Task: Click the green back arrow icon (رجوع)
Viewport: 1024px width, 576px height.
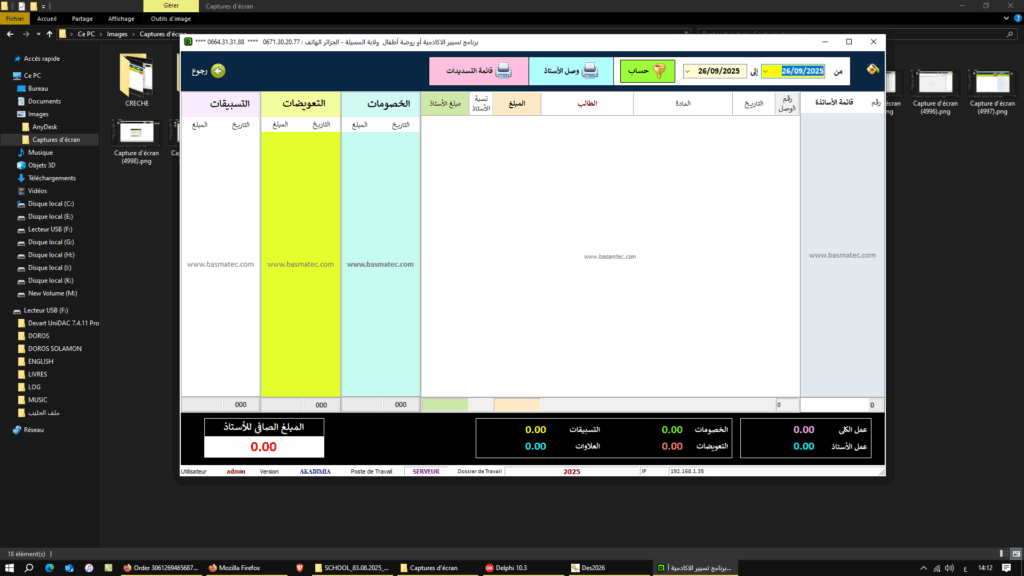Action: point(218,71)
